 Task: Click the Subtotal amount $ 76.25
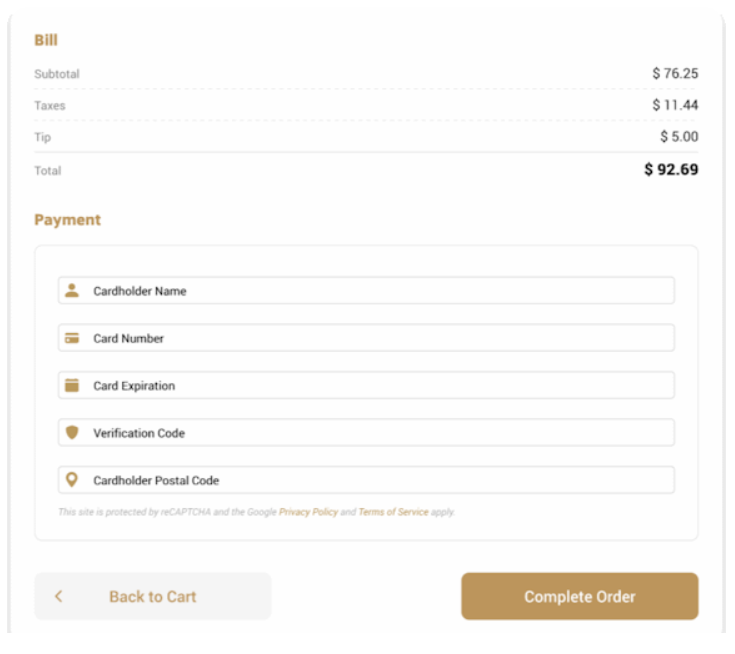pos(675,73)
